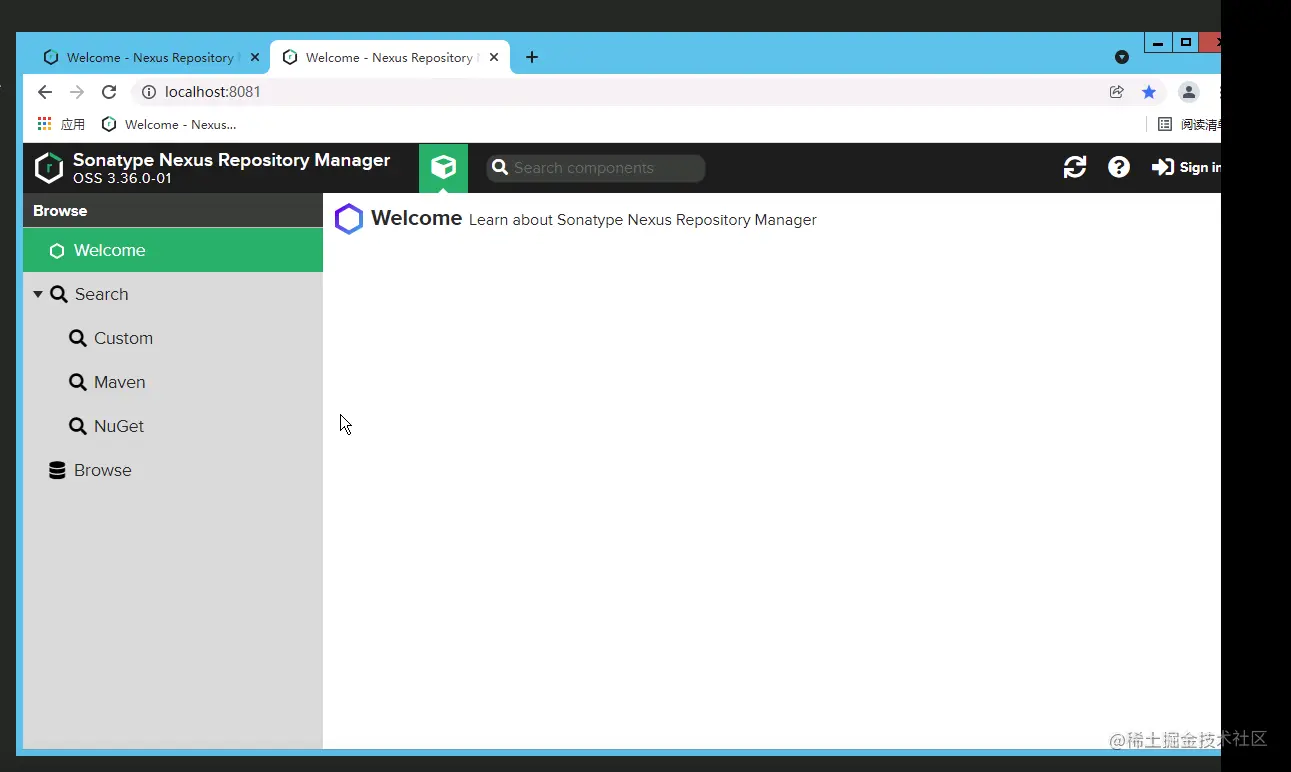Click the Browse database stack icon
This screenshot has width=1291, height=772.
(x=57, y=470)
